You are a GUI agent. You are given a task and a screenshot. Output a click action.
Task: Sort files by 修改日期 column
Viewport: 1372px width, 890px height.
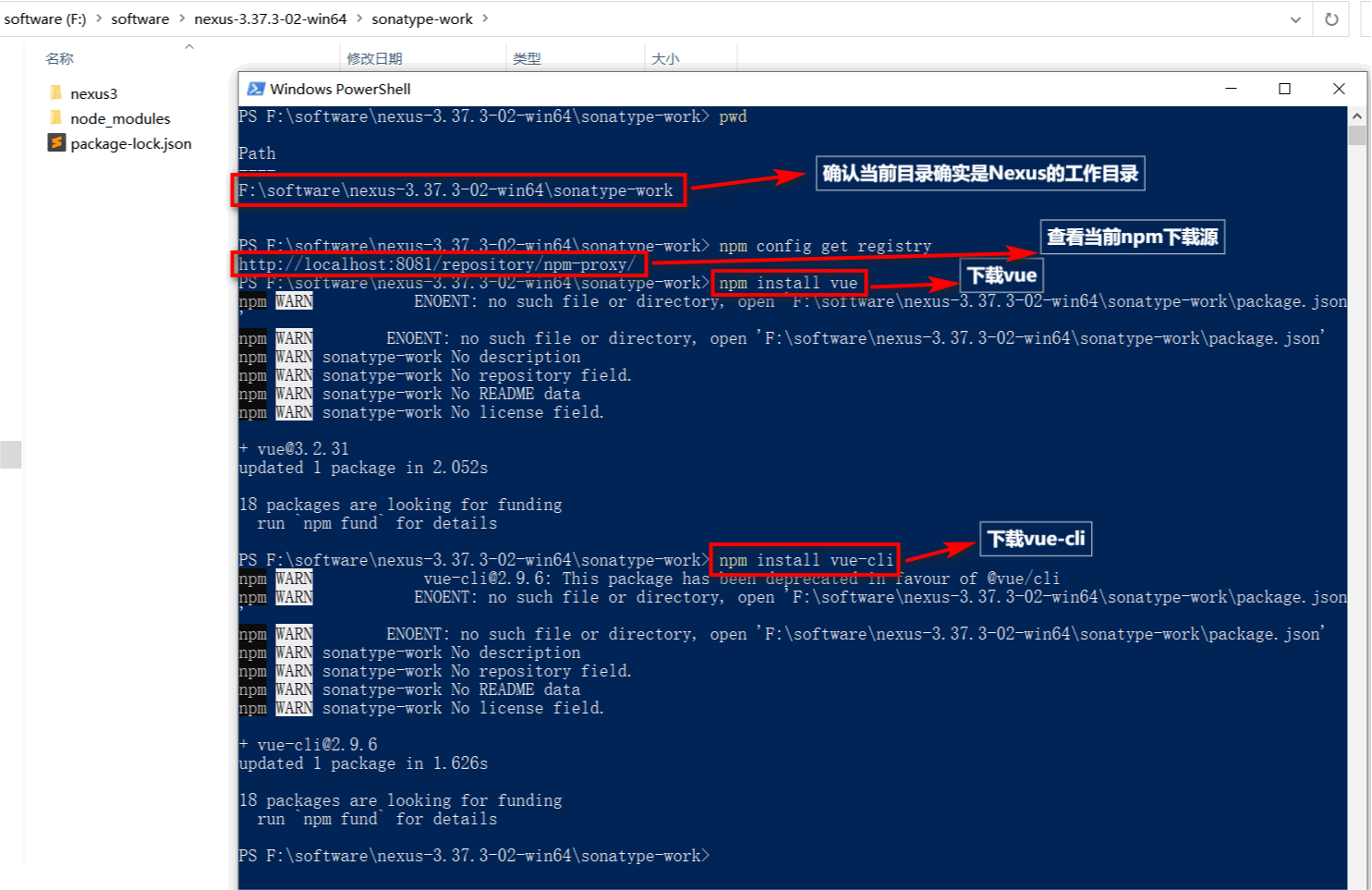click(x=374, y=58)
